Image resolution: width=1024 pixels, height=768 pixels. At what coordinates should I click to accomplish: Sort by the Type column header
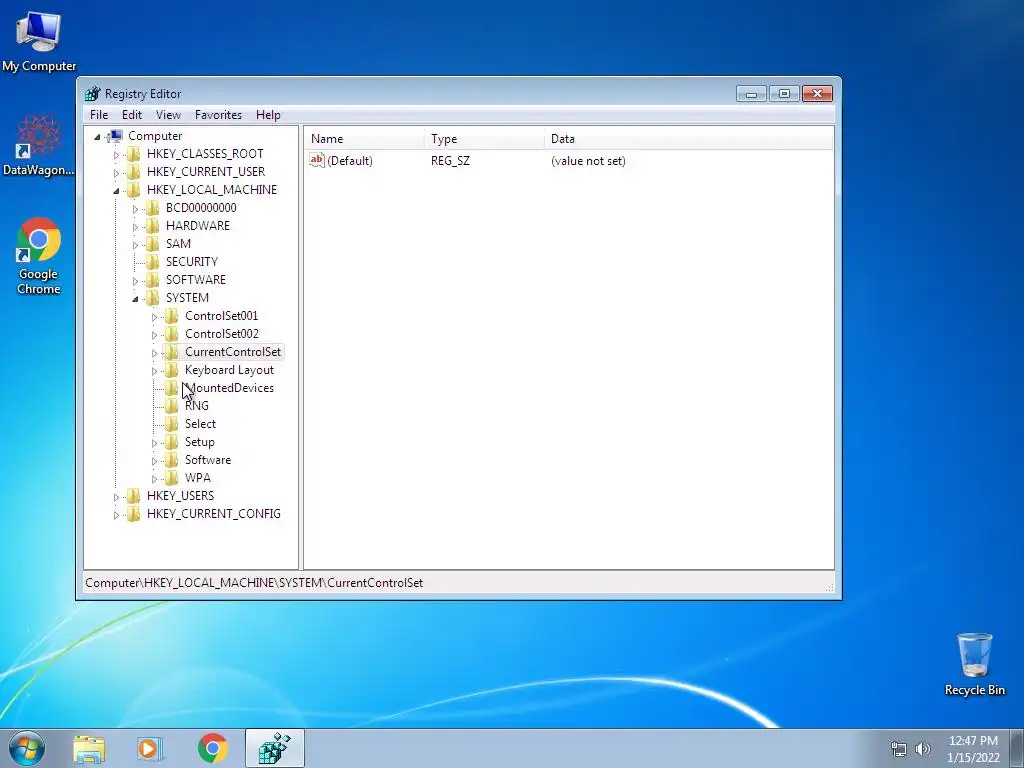(485, 139)
